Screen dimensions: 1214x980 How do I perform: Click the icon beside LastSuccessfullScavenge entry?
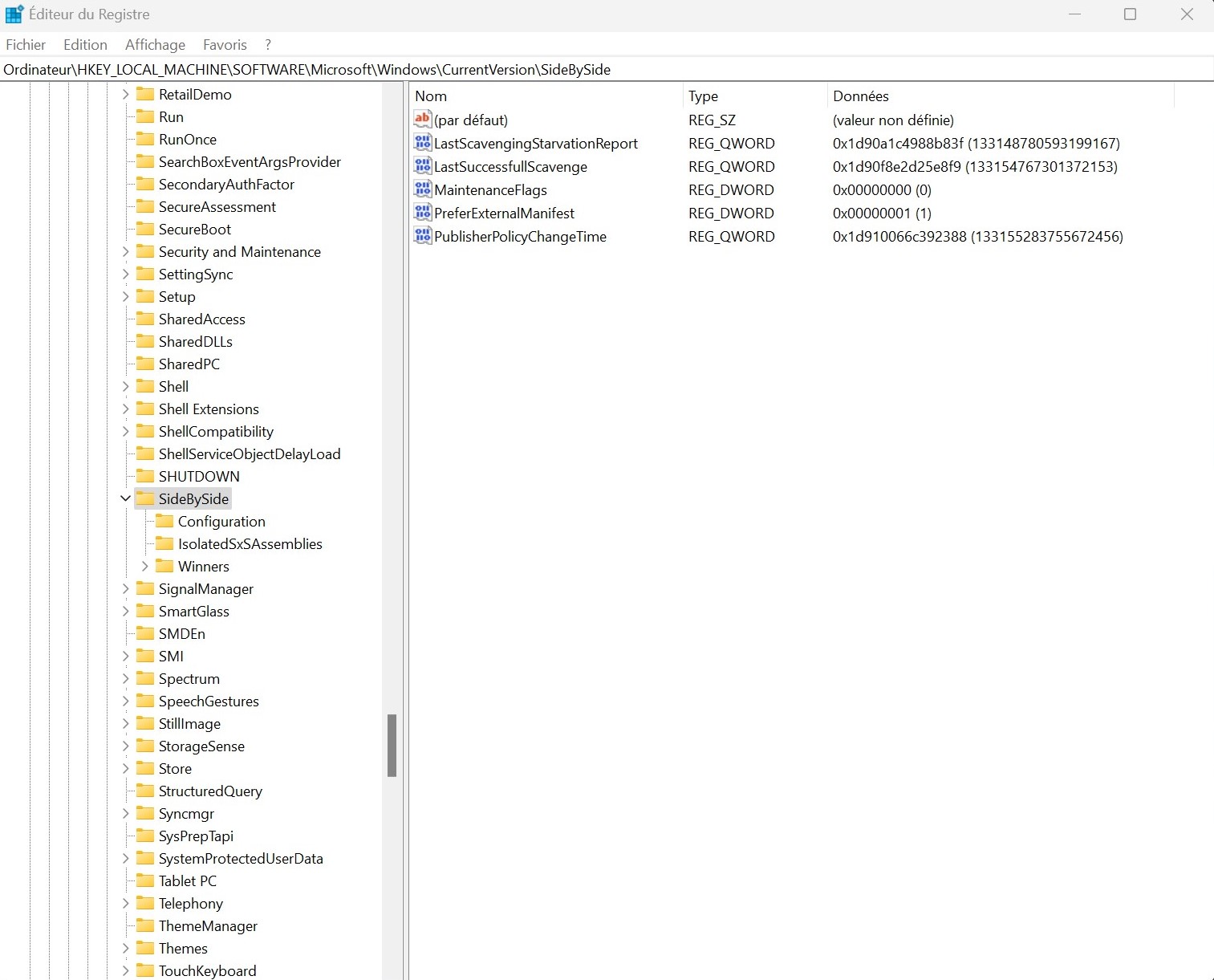tap(422, 166)
